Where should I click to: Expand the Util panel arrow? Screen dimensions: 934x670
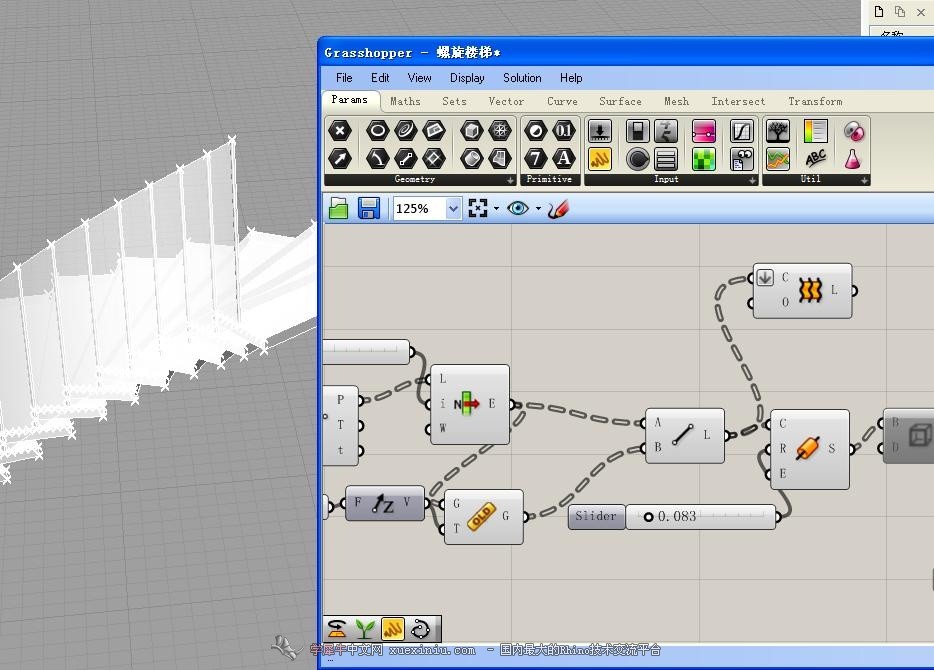click(x=864, y=180)
